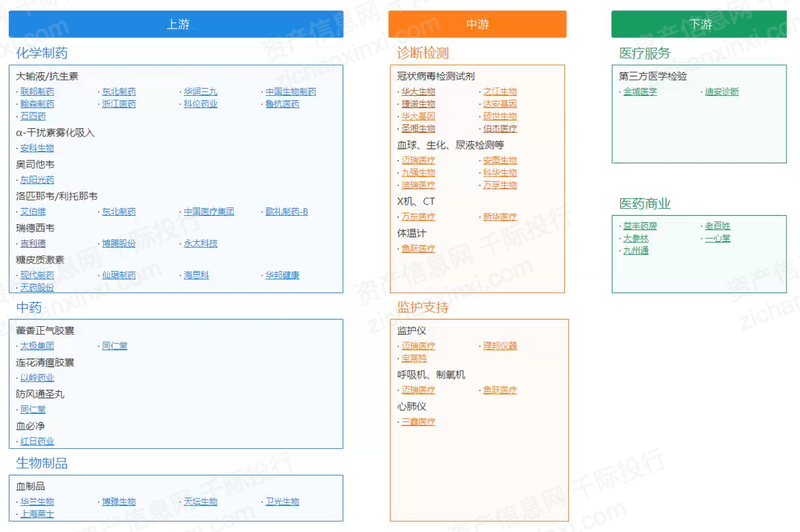The height and width of the screenshot is (532, 800).
Task: Click the 科伦药业 link
Action: point(201,104)
